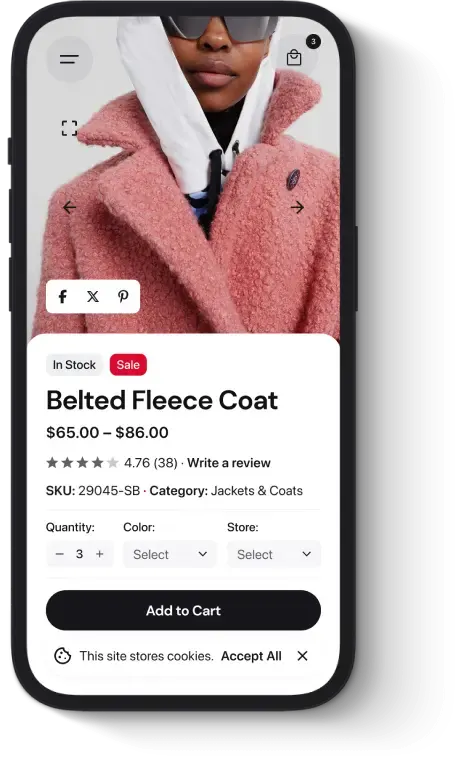Viewport: 468px width, 760px height.
Task: Share product on X
Action: [x=93, y=297]
